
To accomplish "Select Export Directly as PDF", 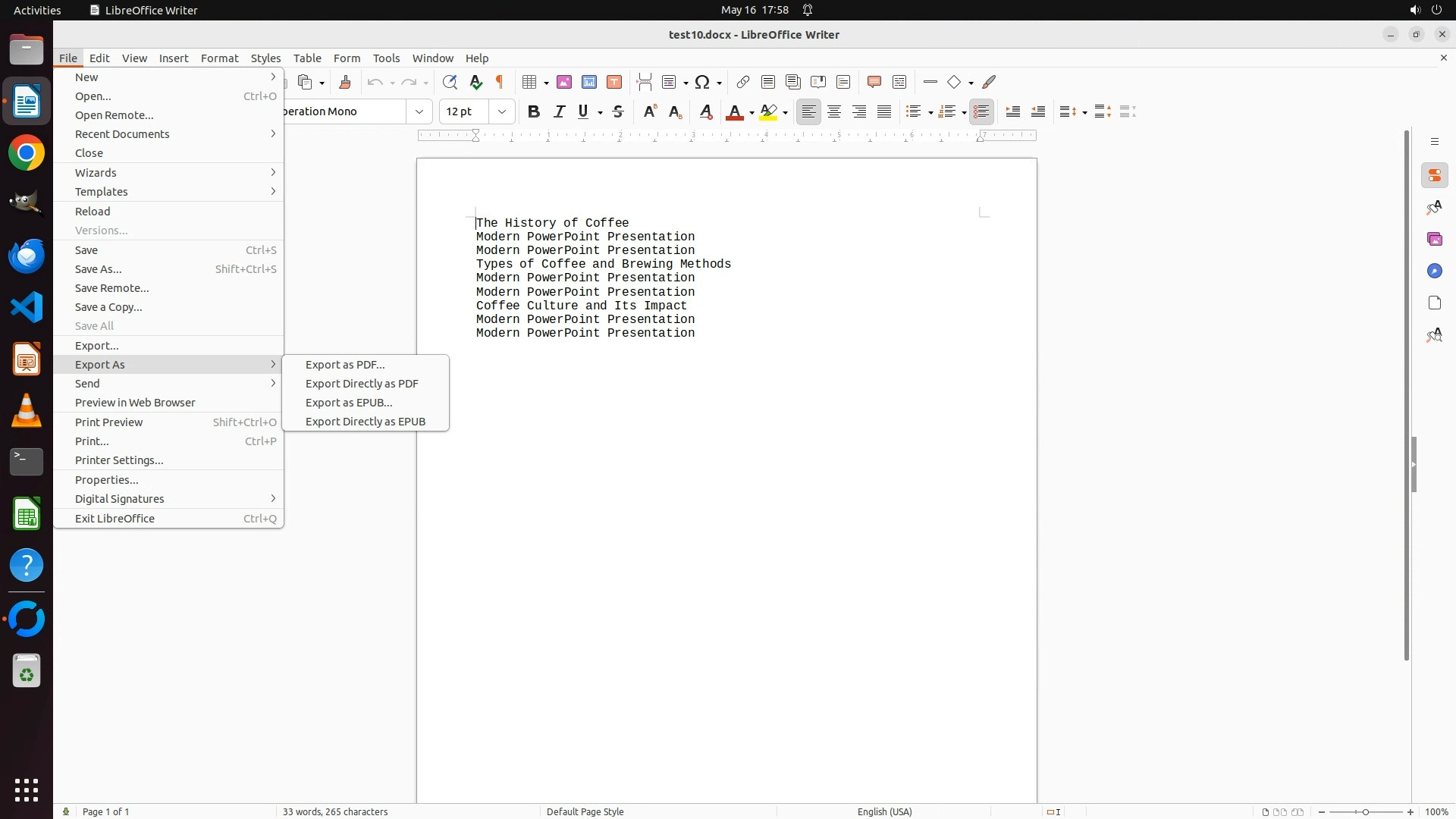I will pos(362,384).
